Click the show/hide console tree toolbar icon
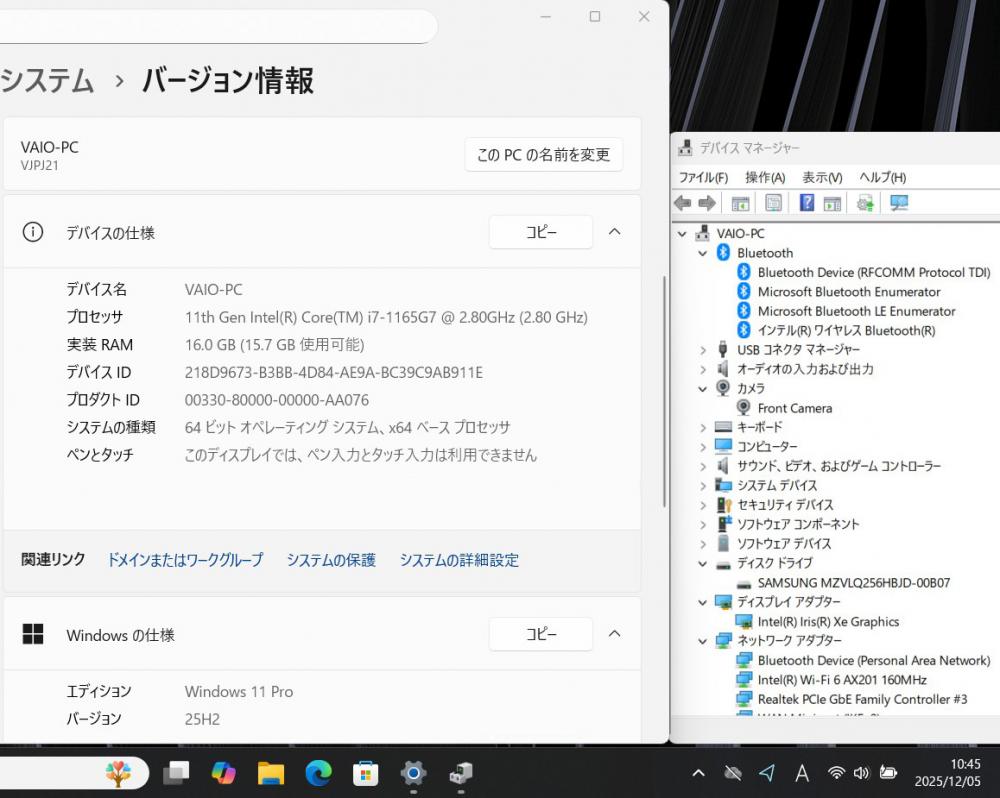This screenshot has width=1000, height=798. (740, 203)
